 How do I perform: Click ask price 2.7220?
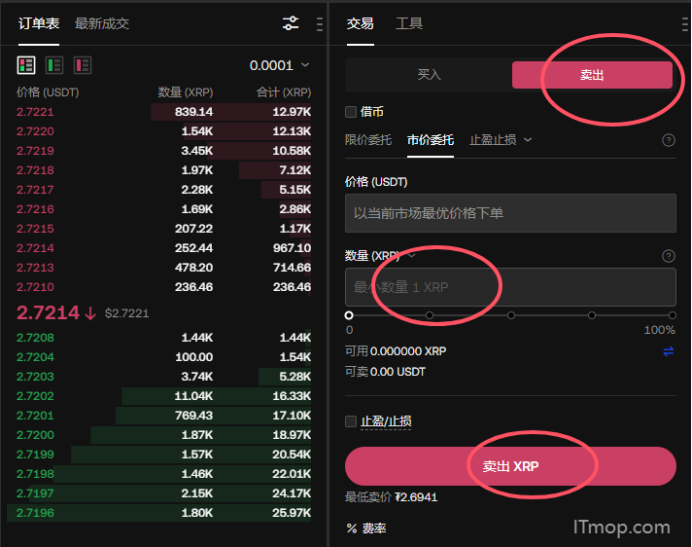point(35,132)
